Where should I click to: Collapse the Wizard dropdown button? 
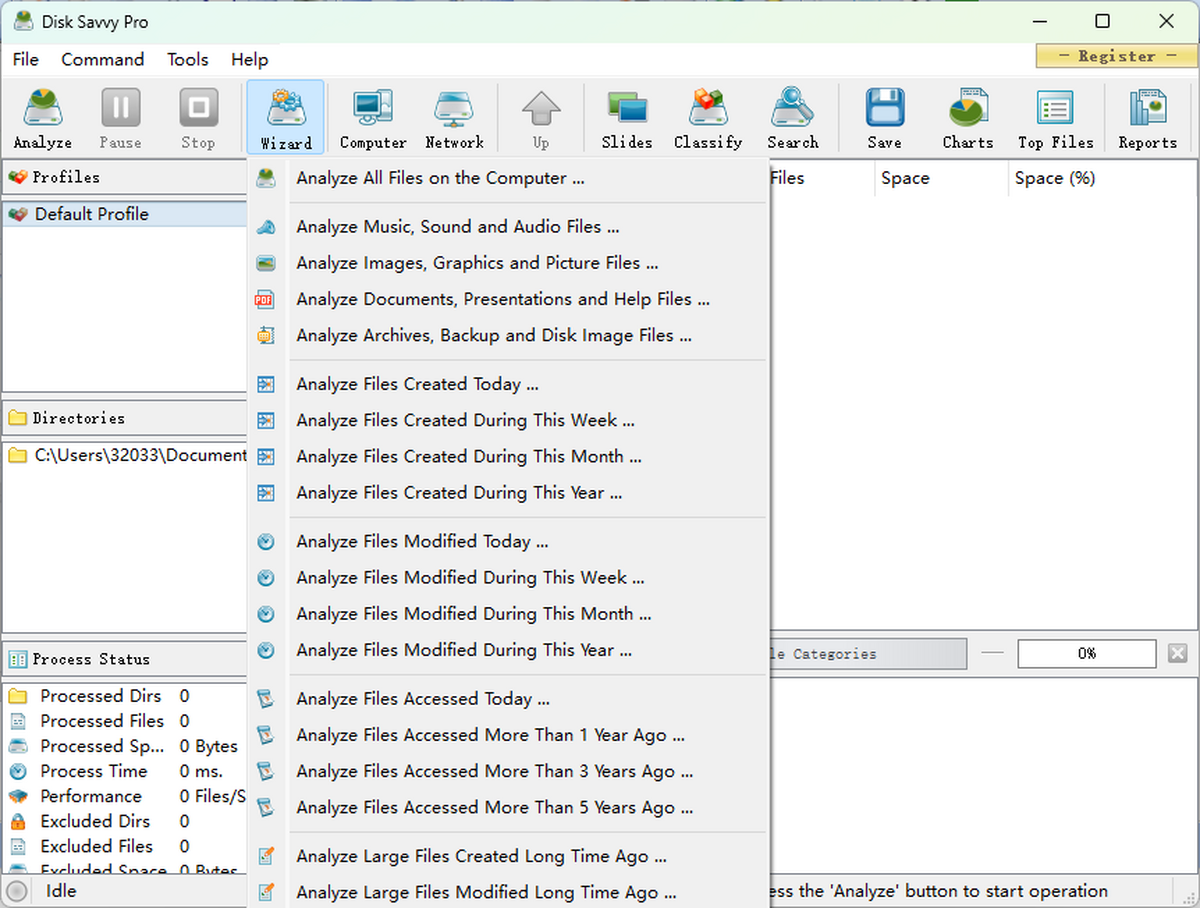(x=286, y=118)
